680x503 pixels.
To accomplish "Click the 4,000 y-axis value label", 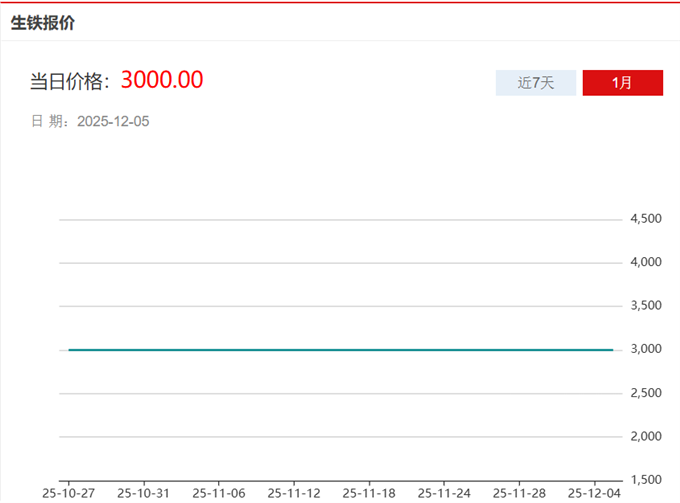I will (646, 262).
